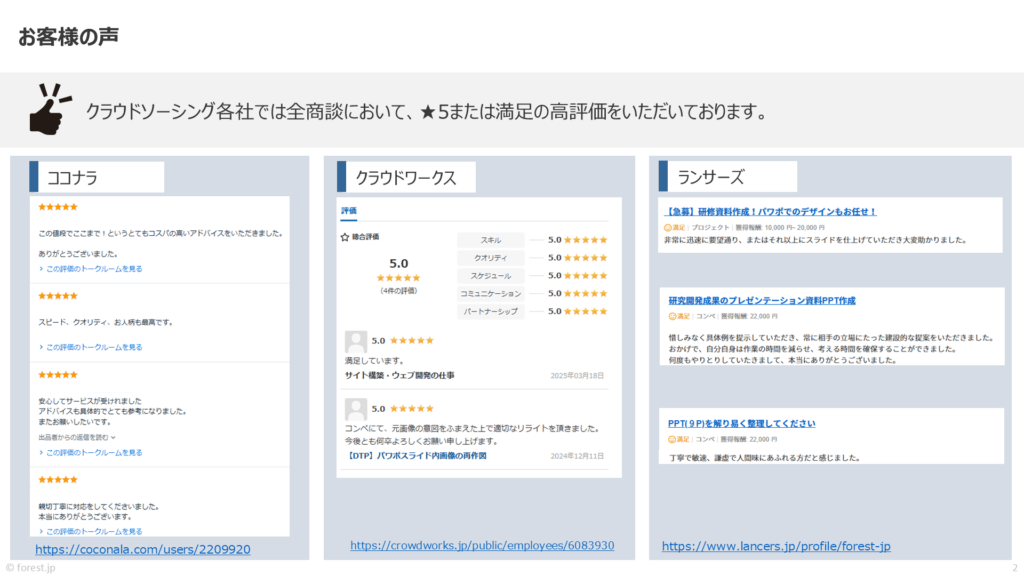Click the review 丁寧で敏速、謙虚で人間味 text
The width and height of the screenshot is (1024, 576).
pos(764,458)
